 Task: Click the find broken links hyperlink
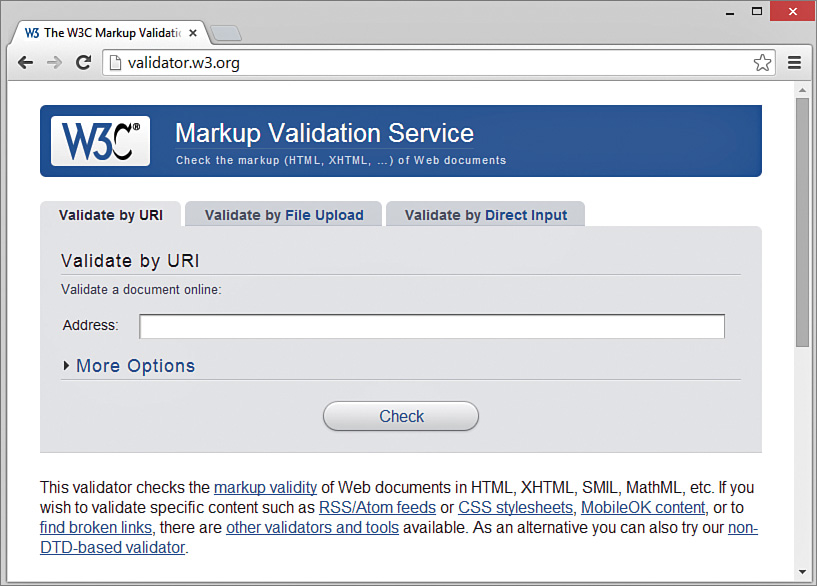(95, 527)
